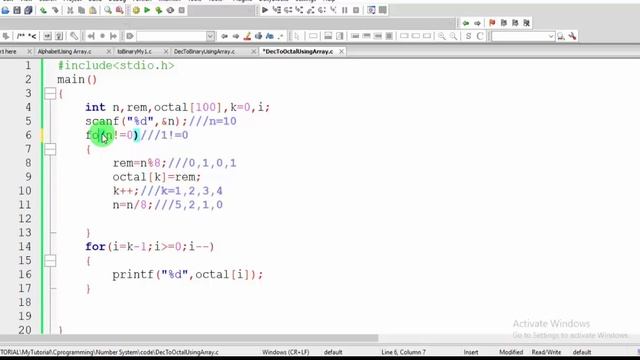
Task: Start debugging with the Debug/Continue arrow
Action: point(265,10)
